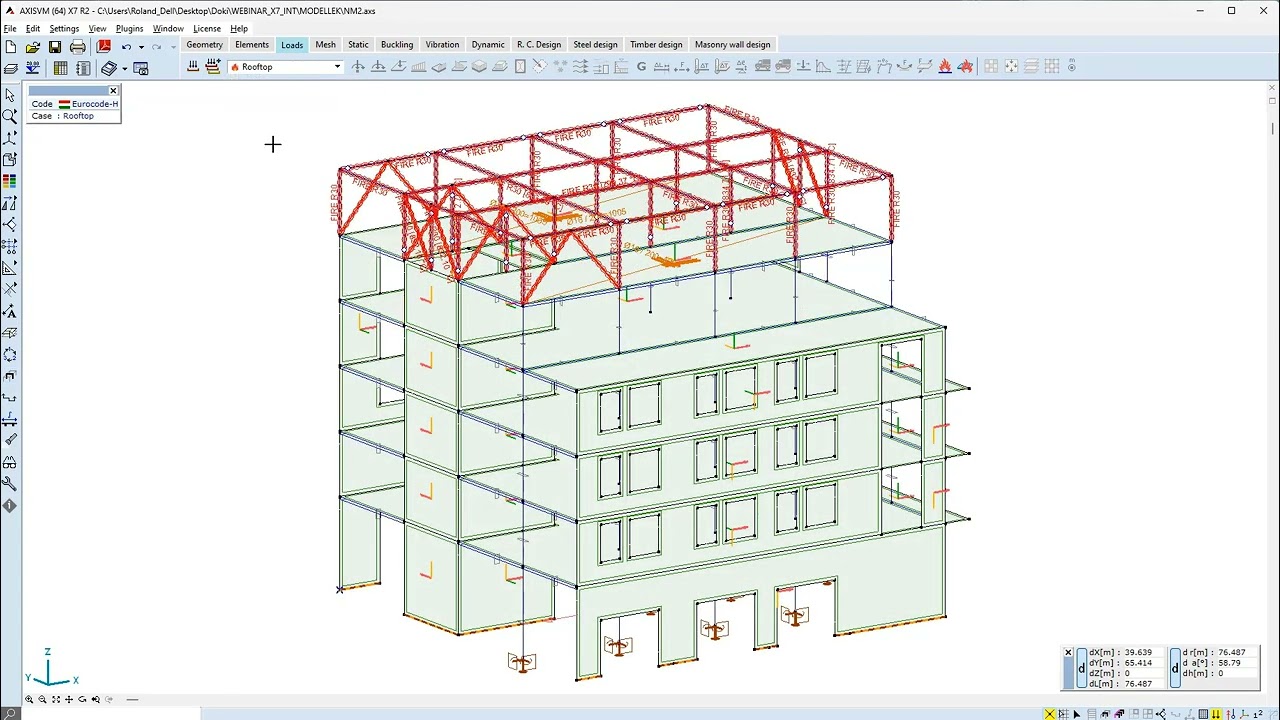Click the New file icon
The width and height of the screenshot is (1280, 720).
(10, 47)
